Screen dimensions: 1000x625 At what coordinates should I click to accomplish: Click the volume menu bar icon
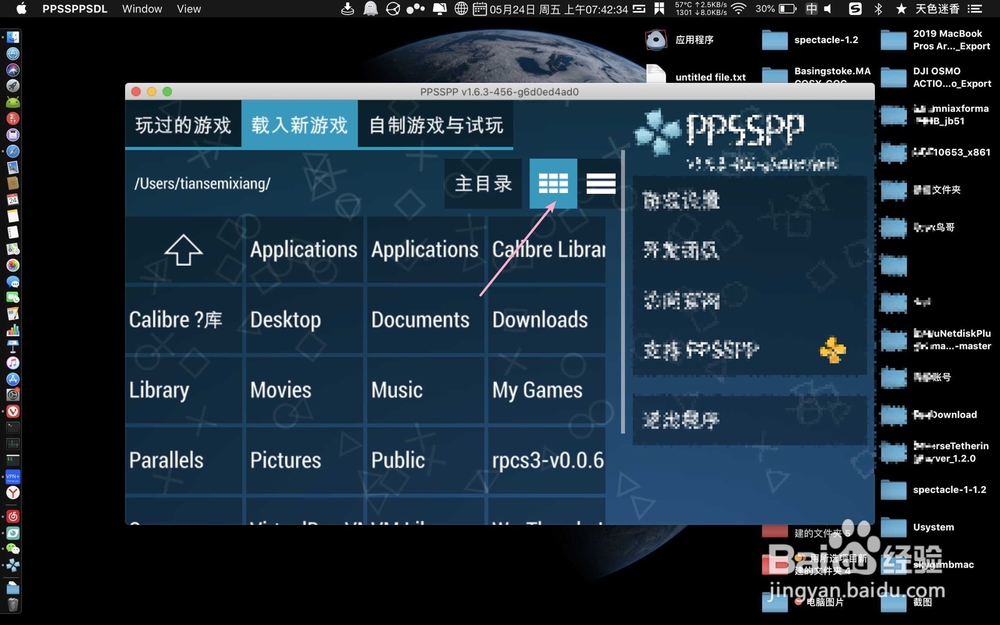point(828,8)
